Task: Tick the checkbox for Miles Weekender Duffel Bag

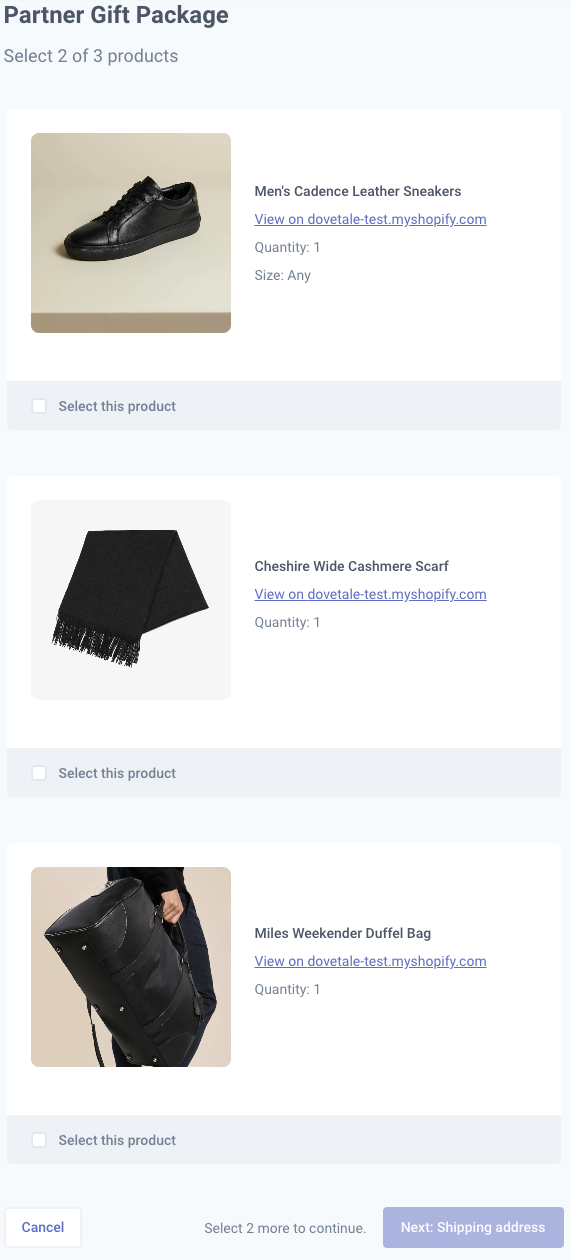Action: pos(39,1140)
